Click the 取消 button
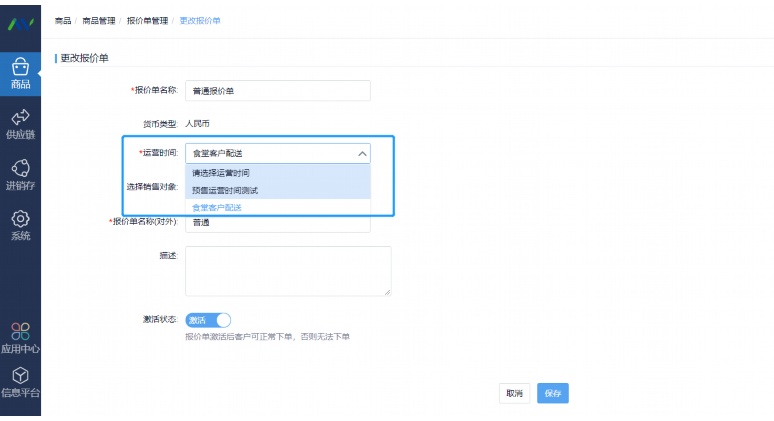 [x=514, y=393]
